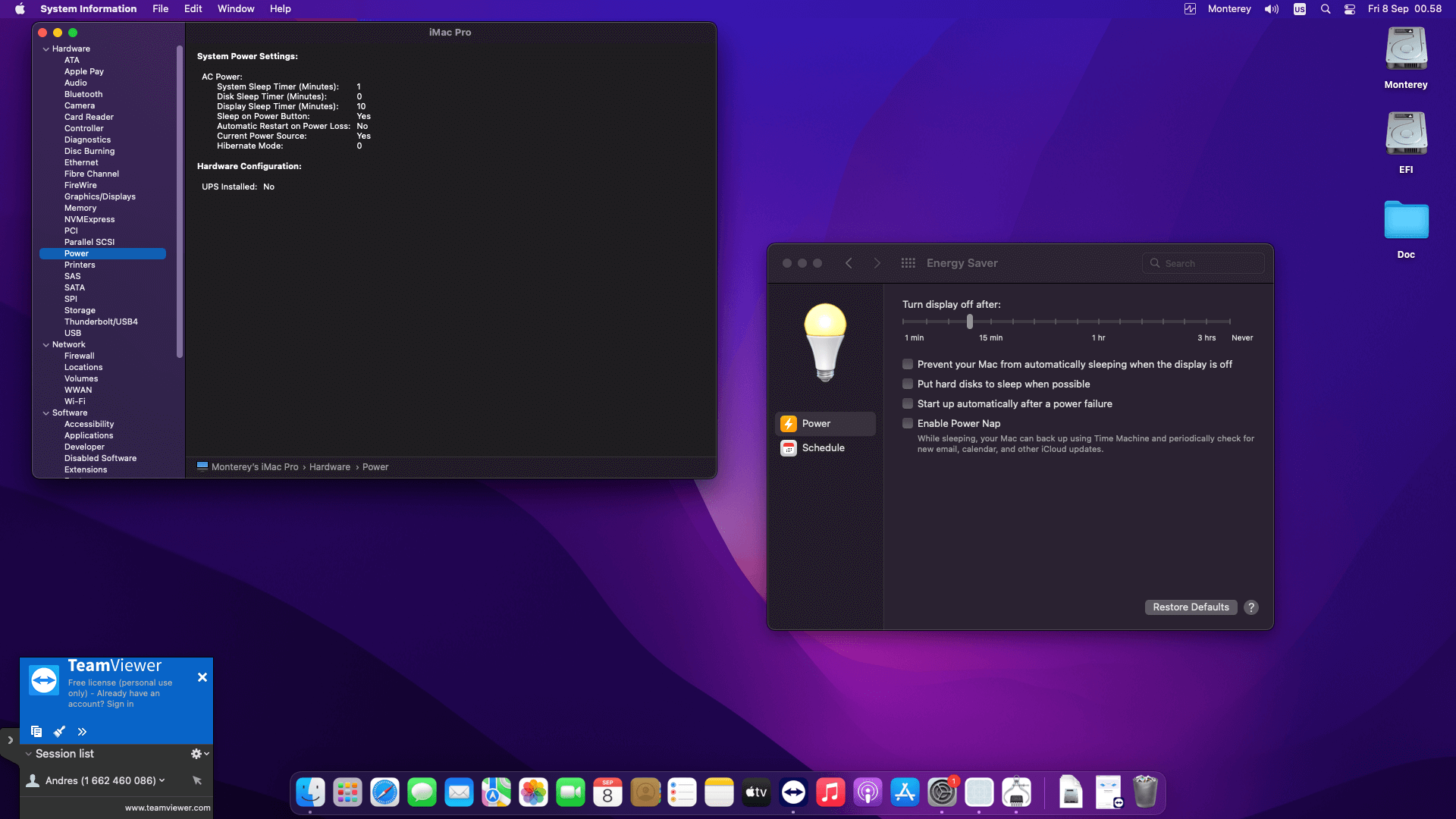1456x819 pixels.
Task: Open FaceTime in the Dock
Action: tap(570, 792)
